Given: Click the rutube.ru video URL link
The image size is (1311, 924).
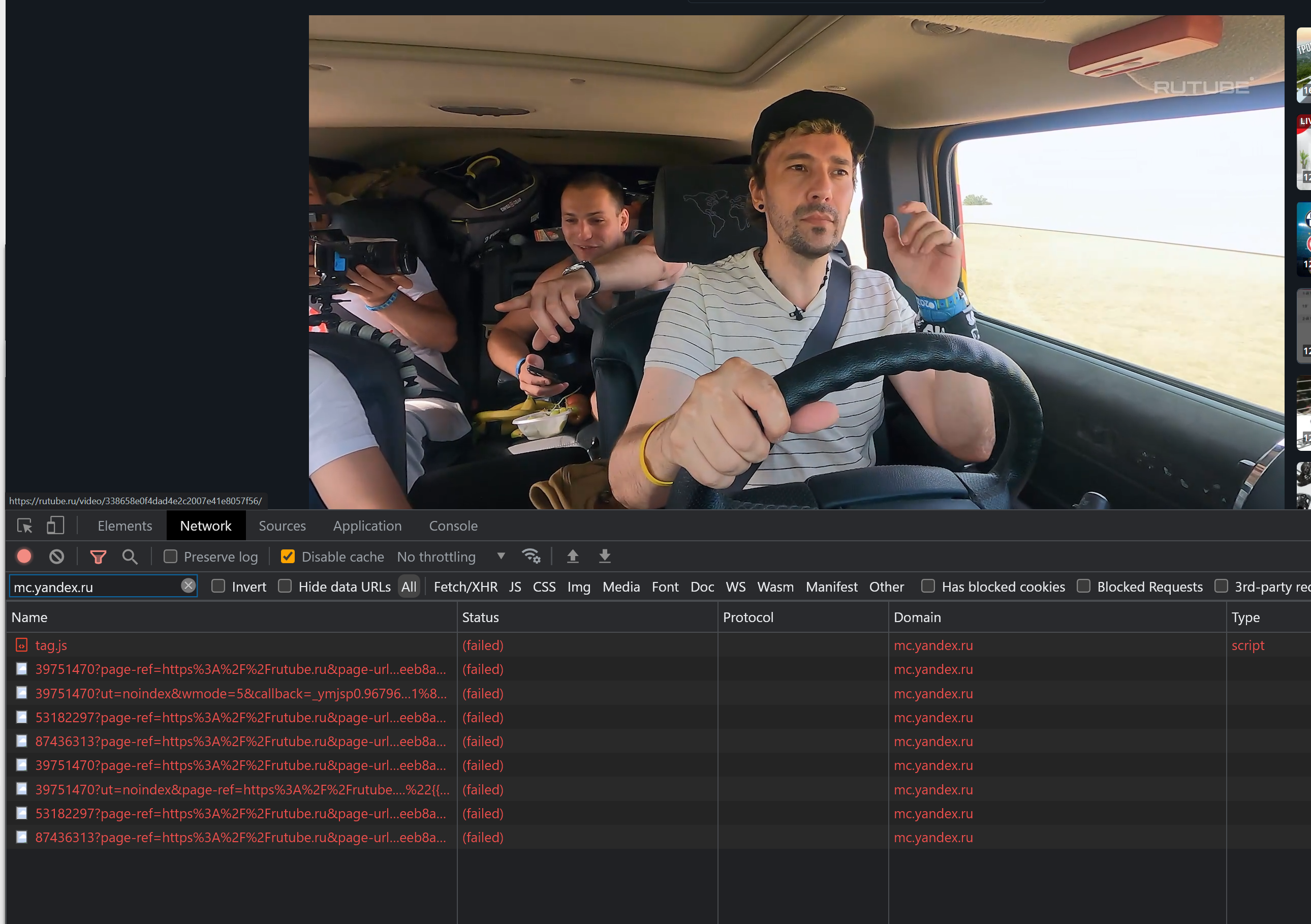Looking at the screenshot, I should click(x=135, y=501).
